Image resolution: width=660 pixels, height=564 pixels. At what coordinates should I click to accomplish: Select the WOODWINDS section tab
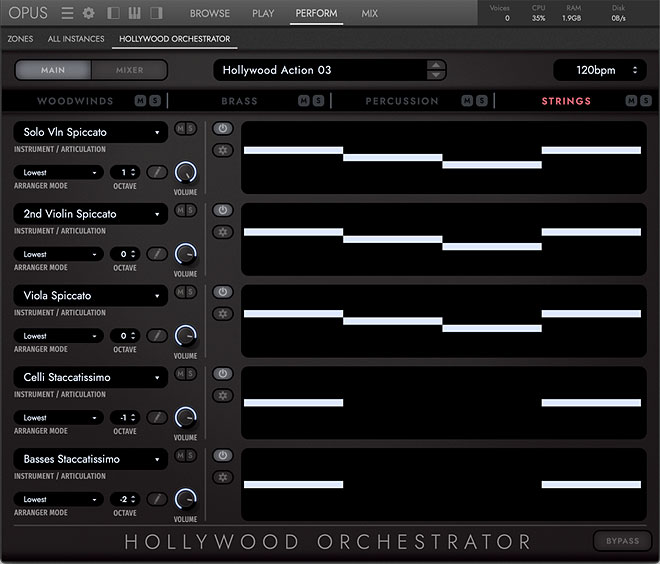[x=75, y=101]
